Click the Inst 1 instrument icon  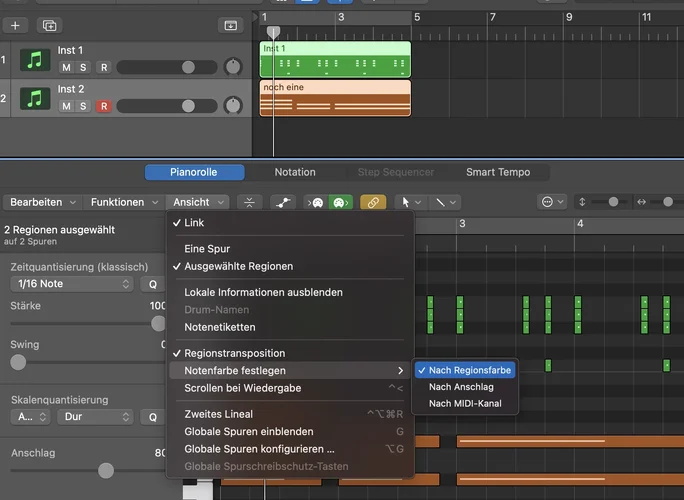[x=37, y=61]
